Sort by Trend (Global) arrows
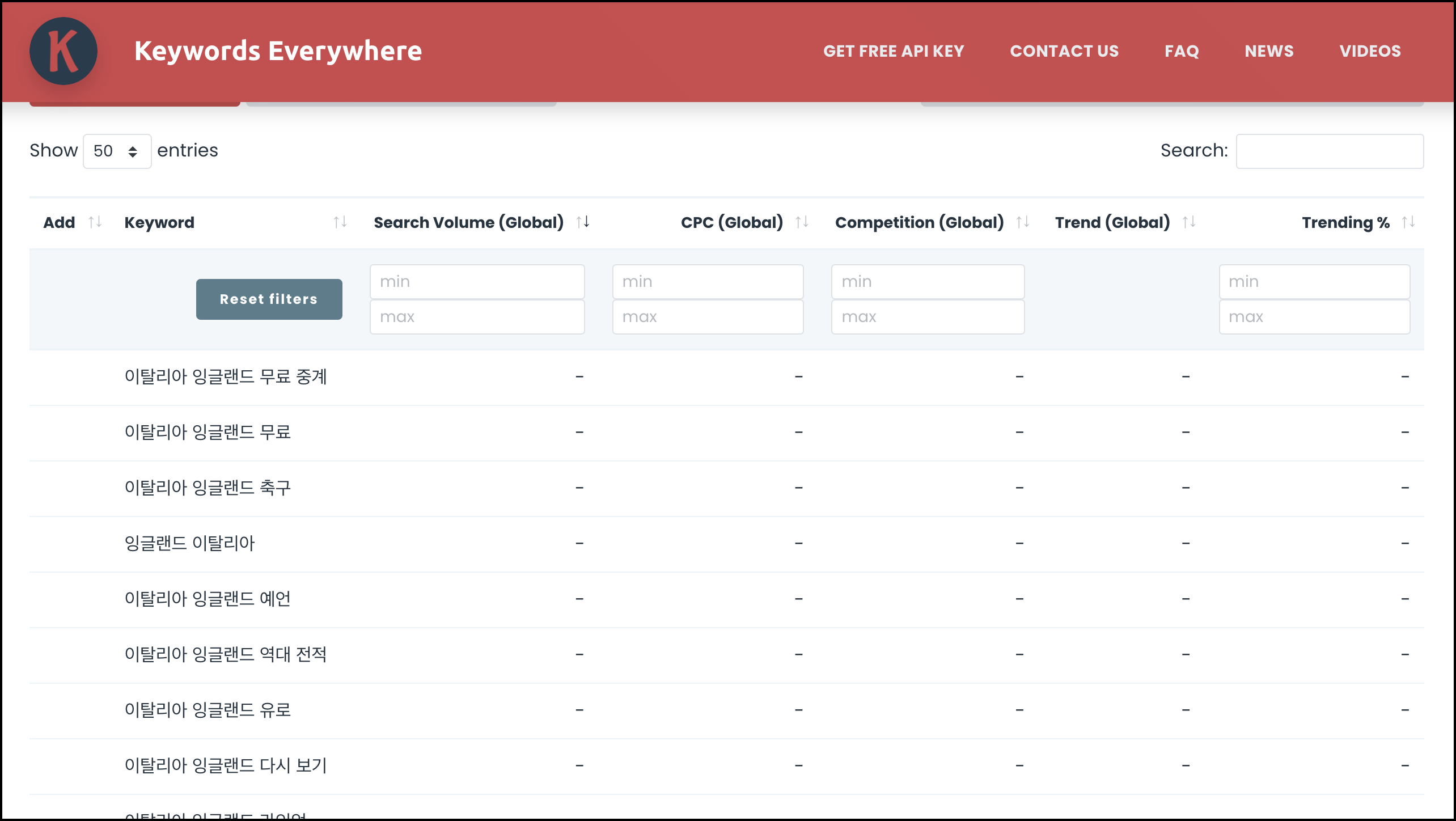Screen dimensions: 1456x821 tap(1189, 222)
